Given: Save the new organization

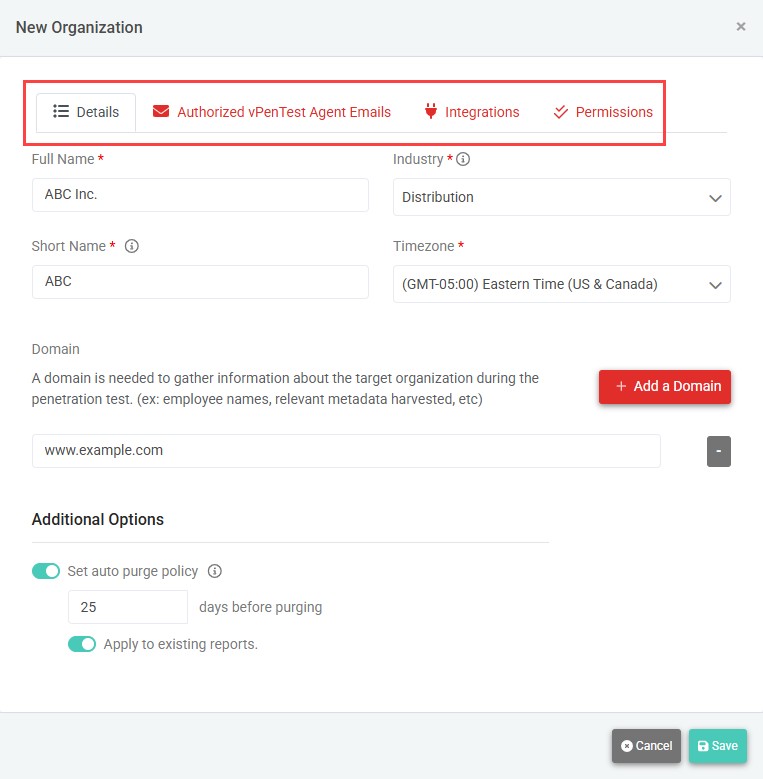Looking at the screenshot, I should 717,746.
